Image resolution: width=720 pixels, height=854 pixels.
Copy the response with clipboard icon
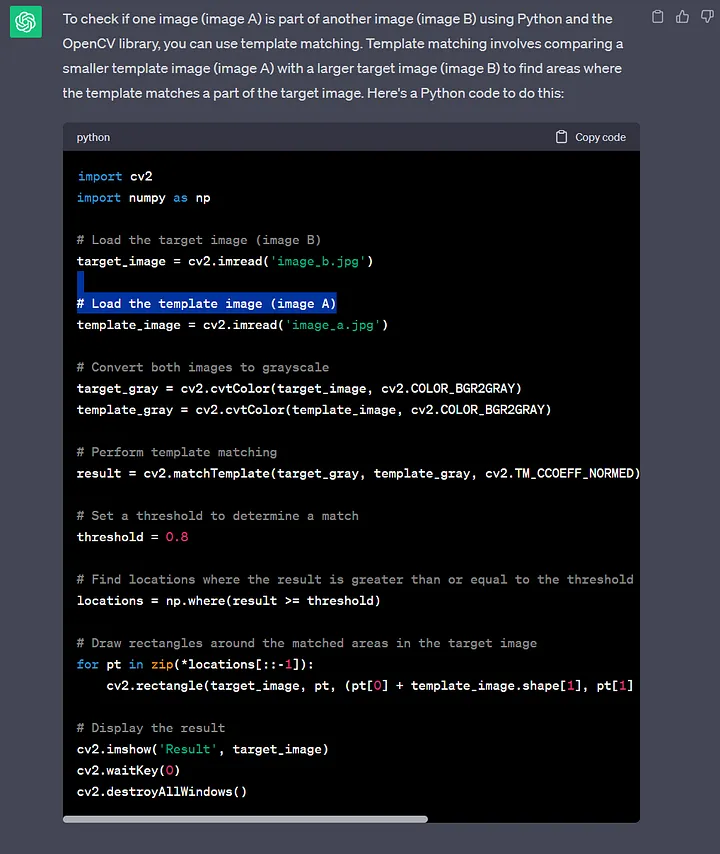point(657,17)
